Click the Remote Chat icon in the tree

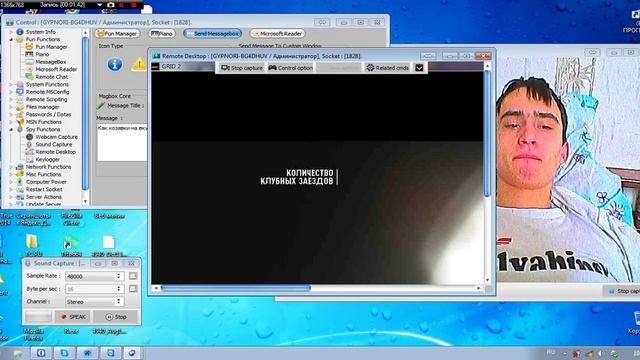[x=29, y=77]
